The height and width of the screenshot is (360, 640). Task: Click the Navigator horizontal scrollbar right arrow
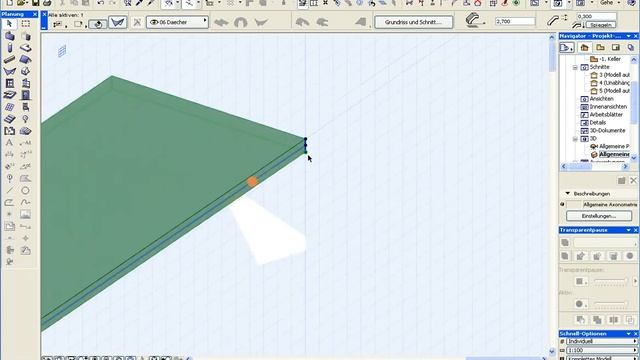625,167
